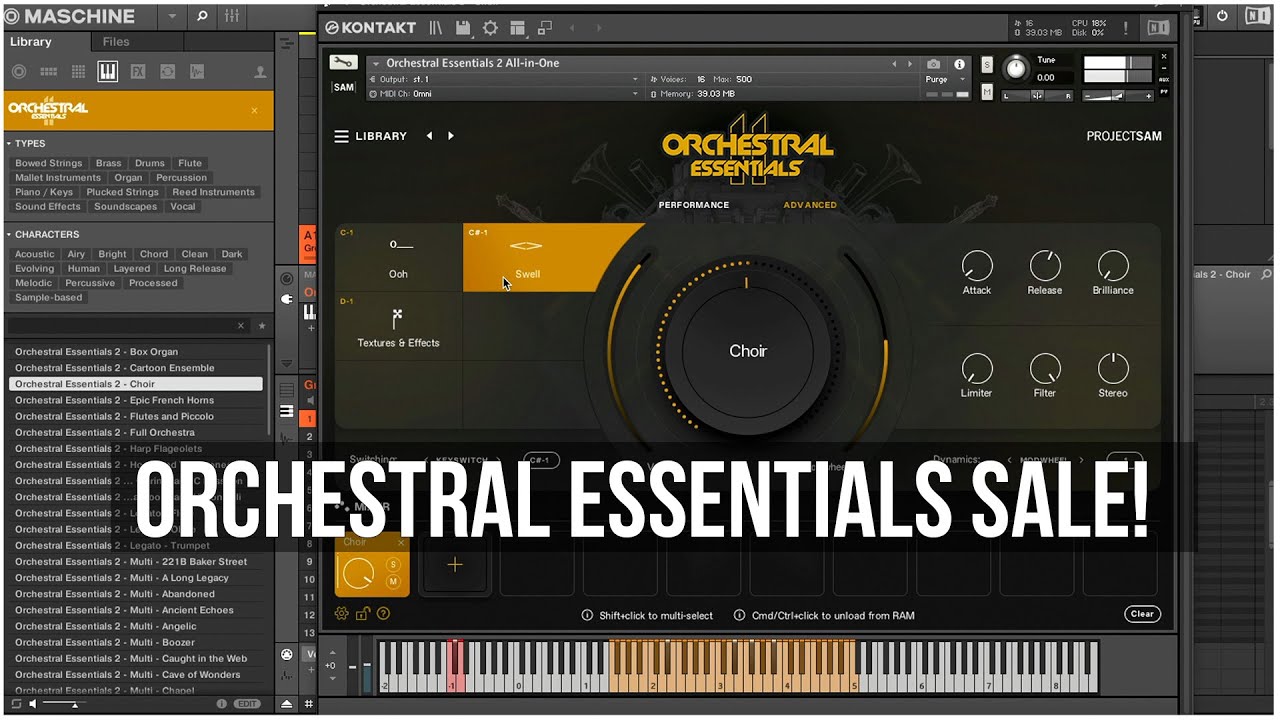Viewport: 1280px width, 720px height.
Task: Open the LIBRARY hamburger menu
Action: [x=341, y=136]
